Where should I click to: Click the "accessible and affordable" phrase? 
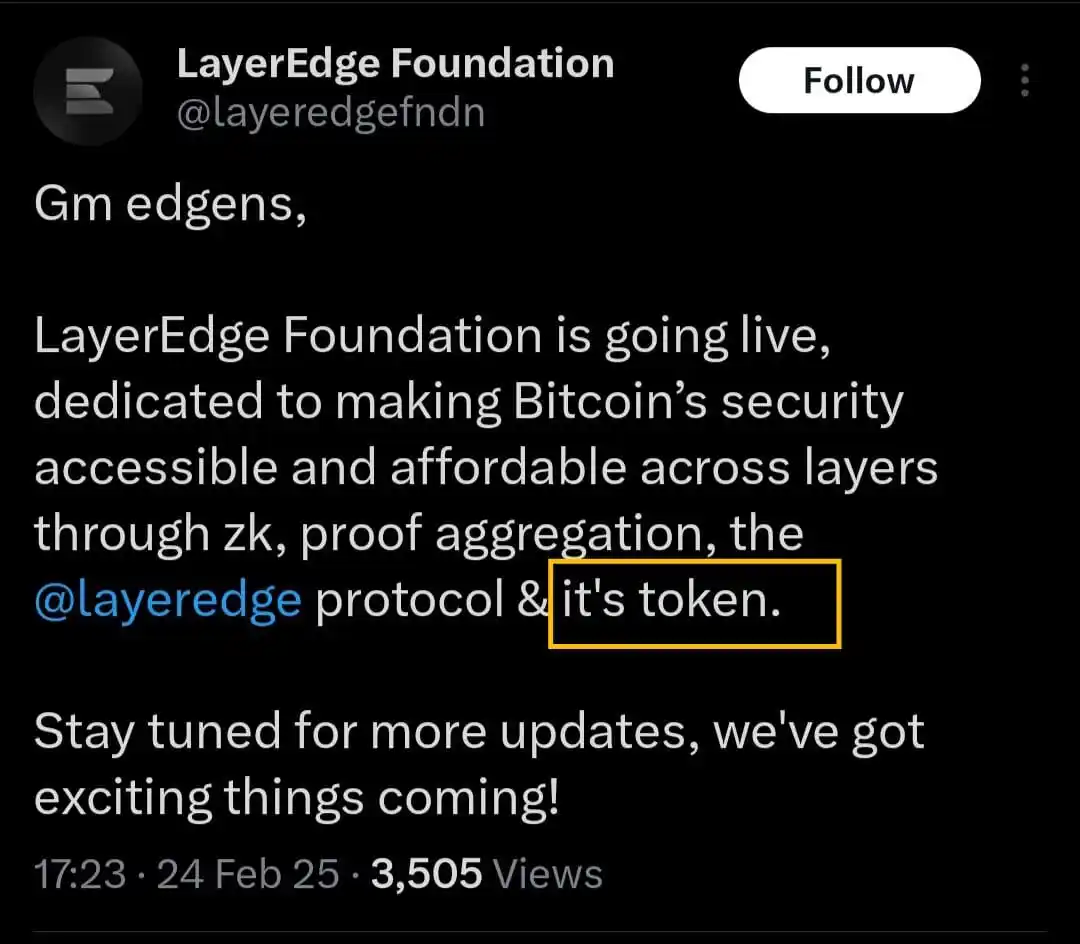329,469
